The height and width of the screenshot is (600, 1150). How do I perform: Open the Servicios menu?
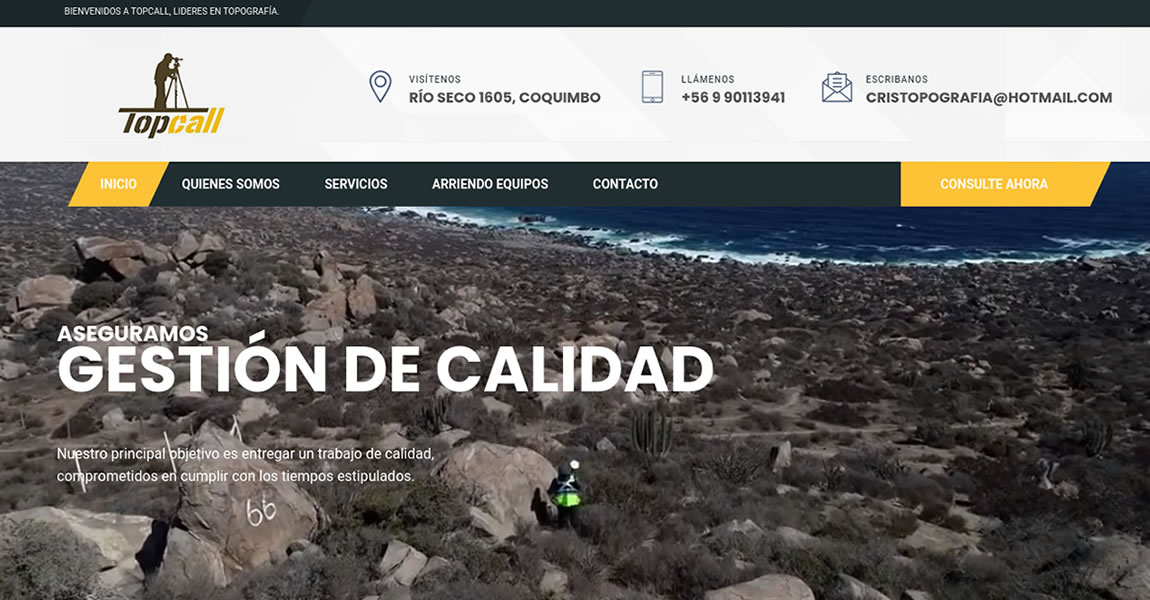click(x=356, y=184)
